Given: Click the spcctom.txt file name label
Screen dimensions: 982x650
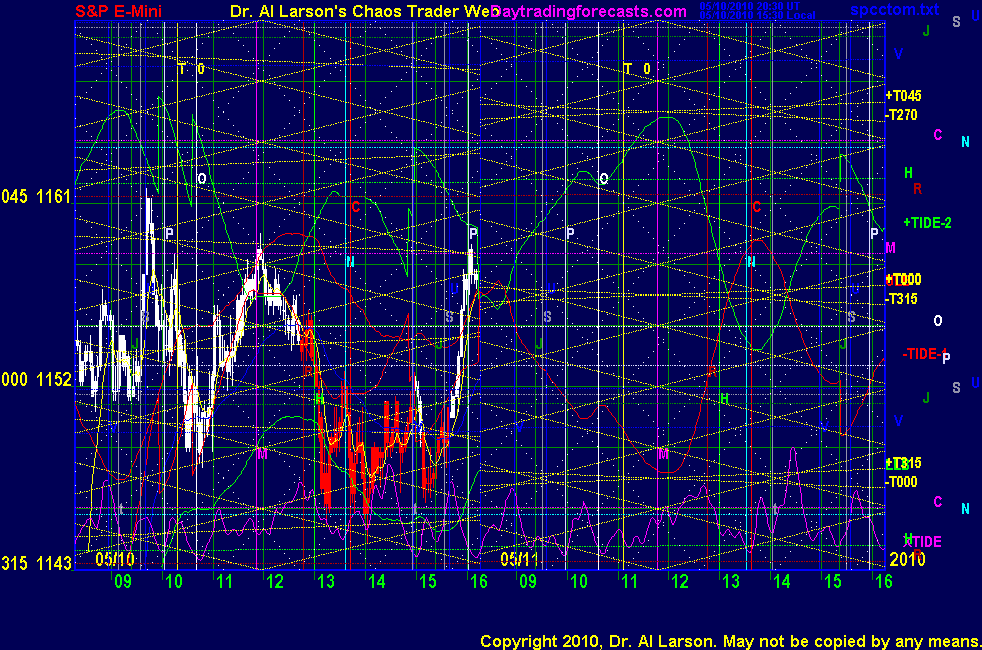Looking at the screenshot, I should (x=895, y=9).
